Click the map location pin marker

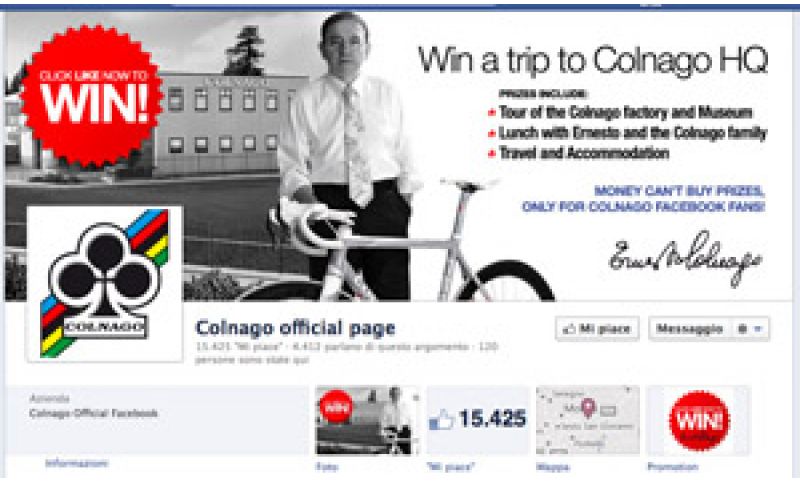(x=589, y=407)
